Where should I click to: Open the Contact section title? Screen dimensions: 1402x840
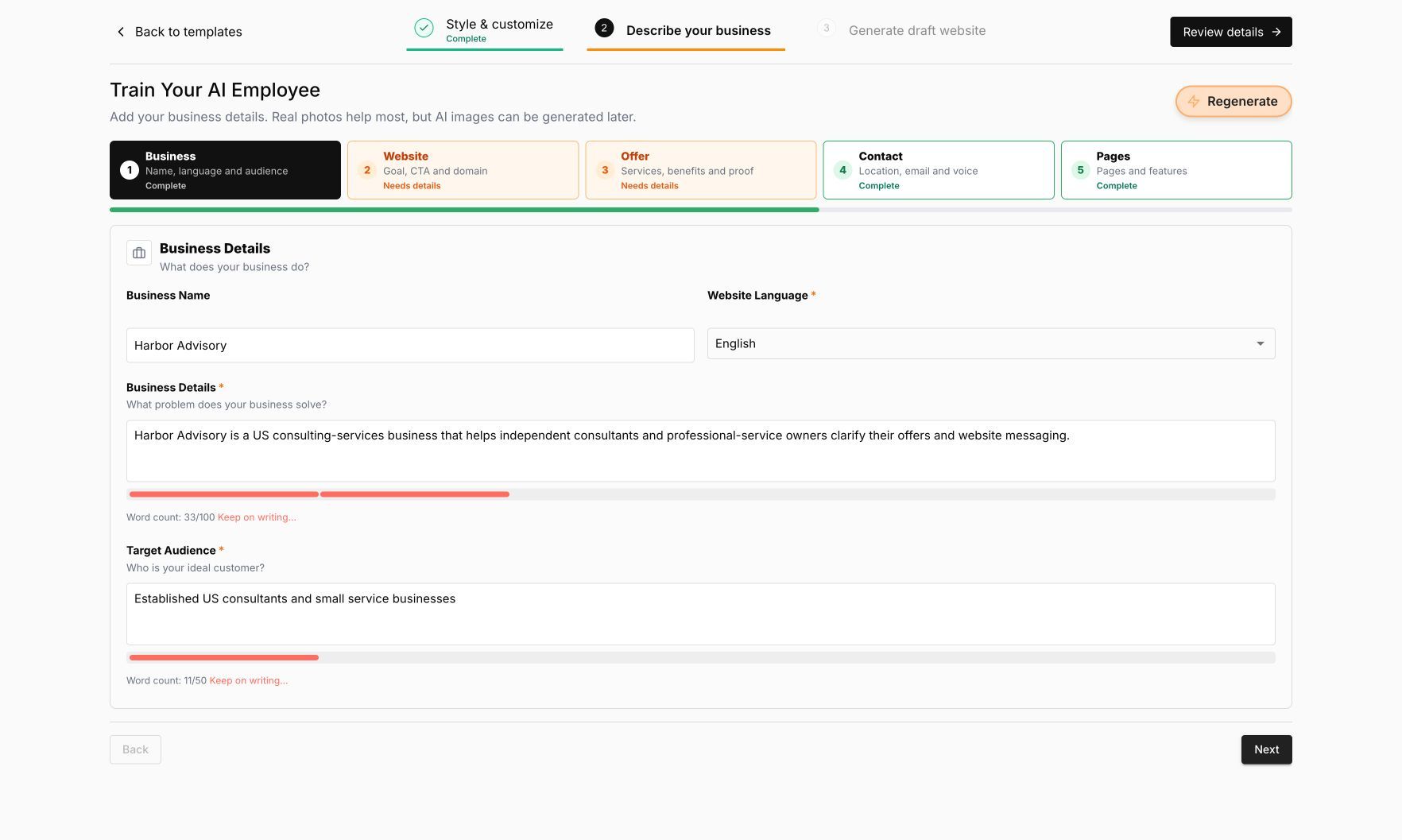coord(881,157)
